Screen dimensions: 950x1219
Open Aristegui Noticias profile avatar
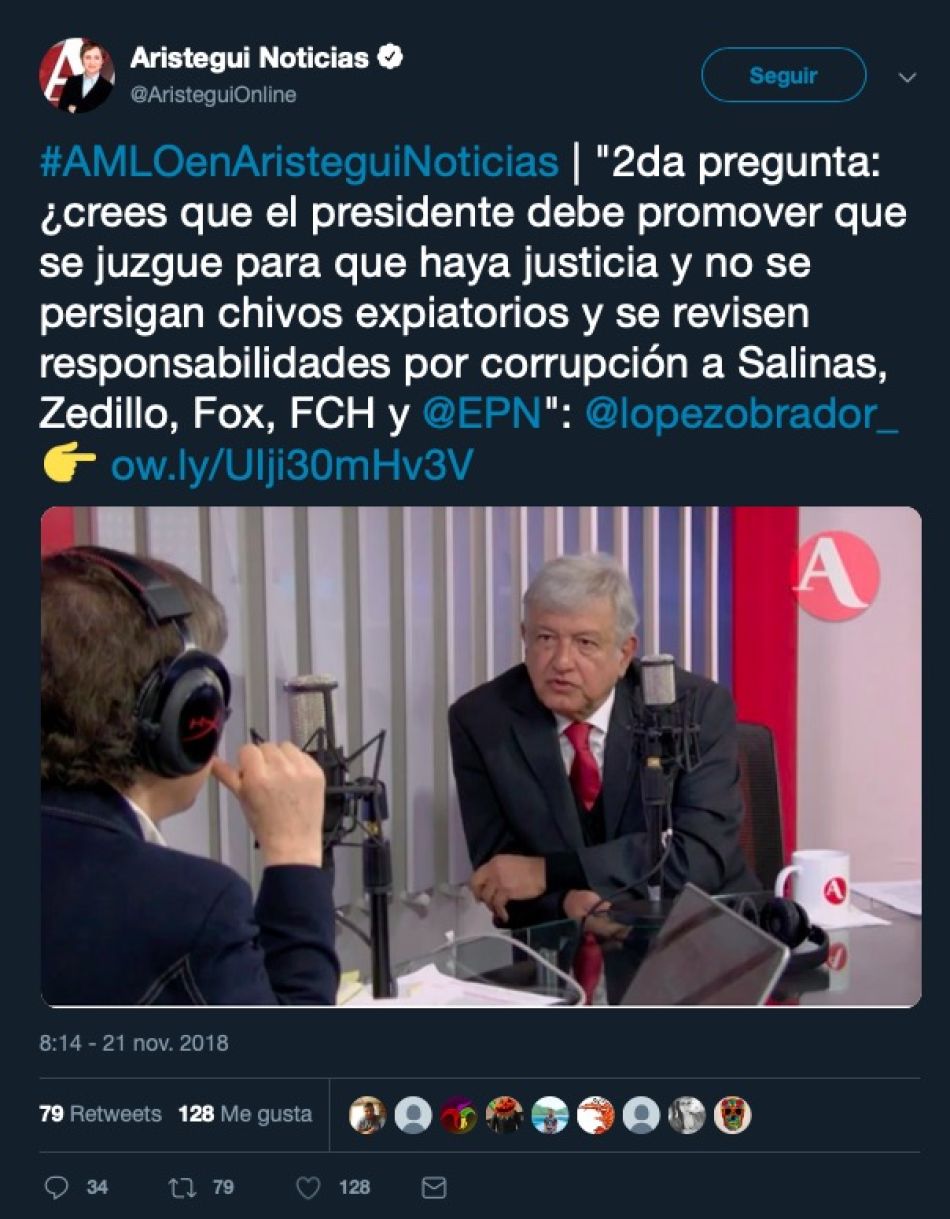(x=76, y=75)
